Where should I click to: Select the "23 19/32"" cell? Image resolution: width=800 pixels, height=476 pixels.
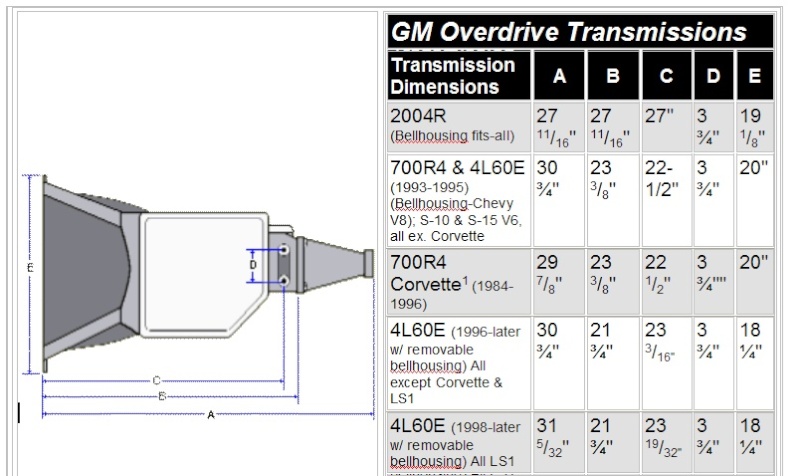pos(666,443)
